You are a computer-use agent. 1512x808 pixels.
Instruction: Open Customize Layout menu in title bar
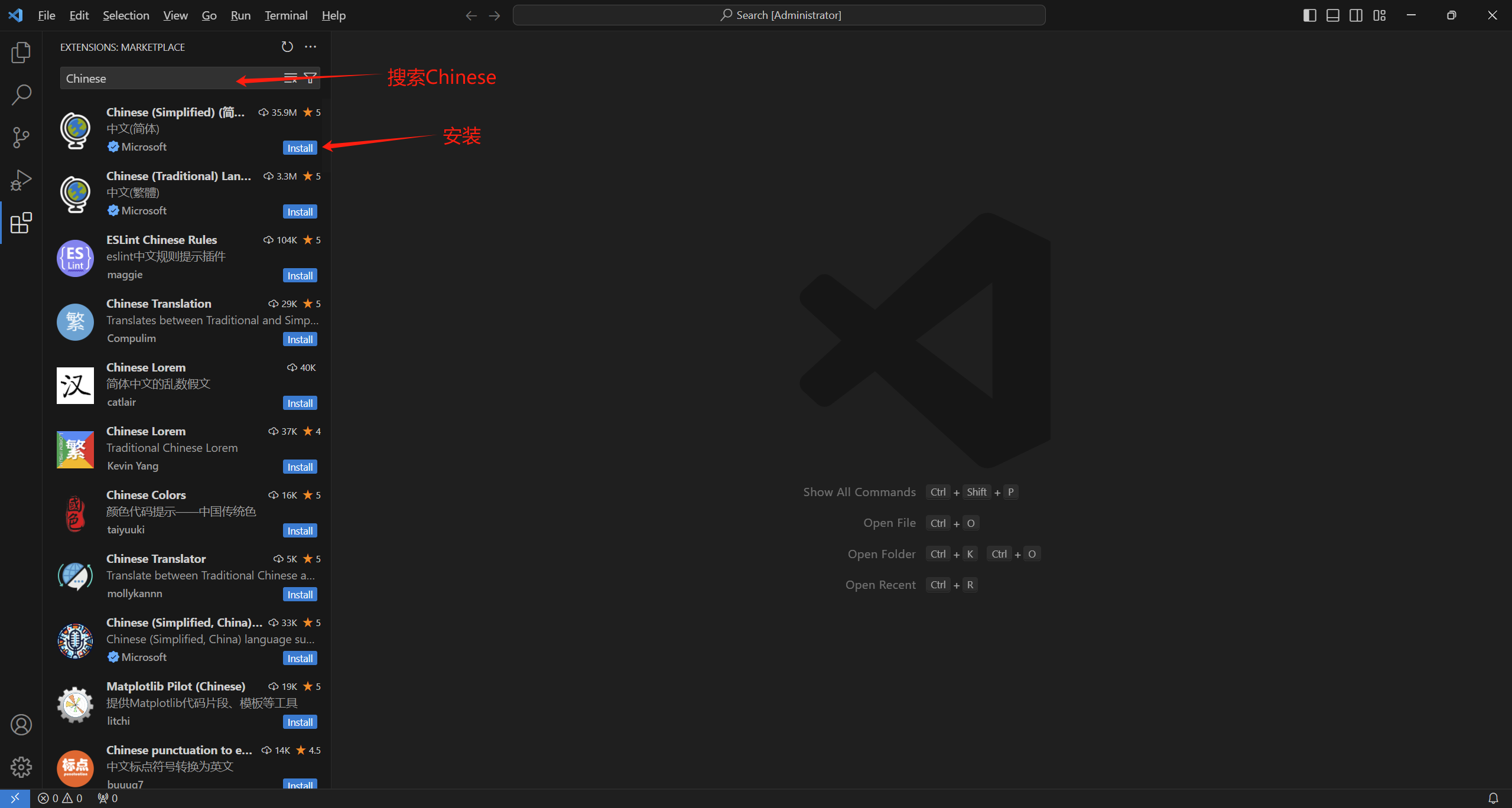point(1380,15)
